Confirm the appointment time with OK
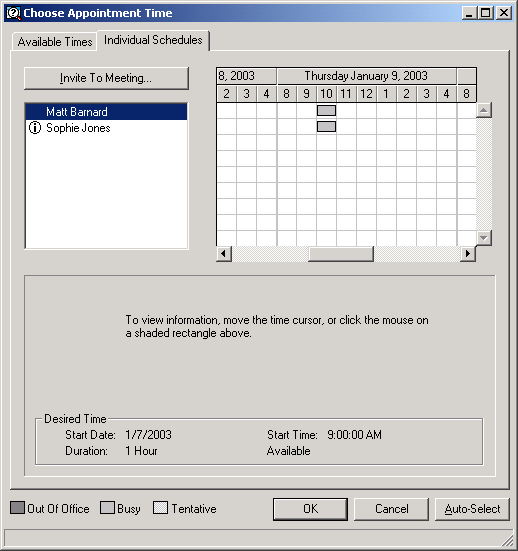 coord(310,509)
